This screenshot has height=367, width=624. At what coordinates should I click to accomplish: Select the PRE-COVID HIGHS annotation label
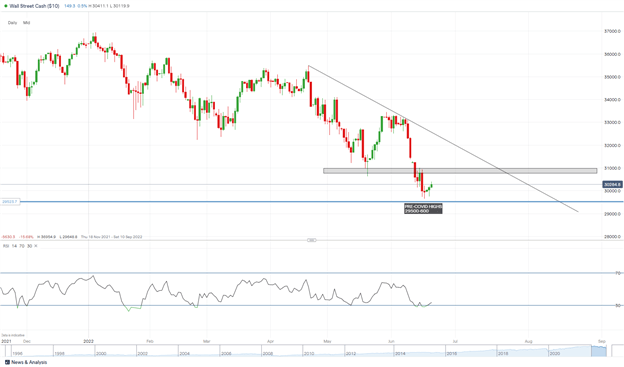point(423,209)
